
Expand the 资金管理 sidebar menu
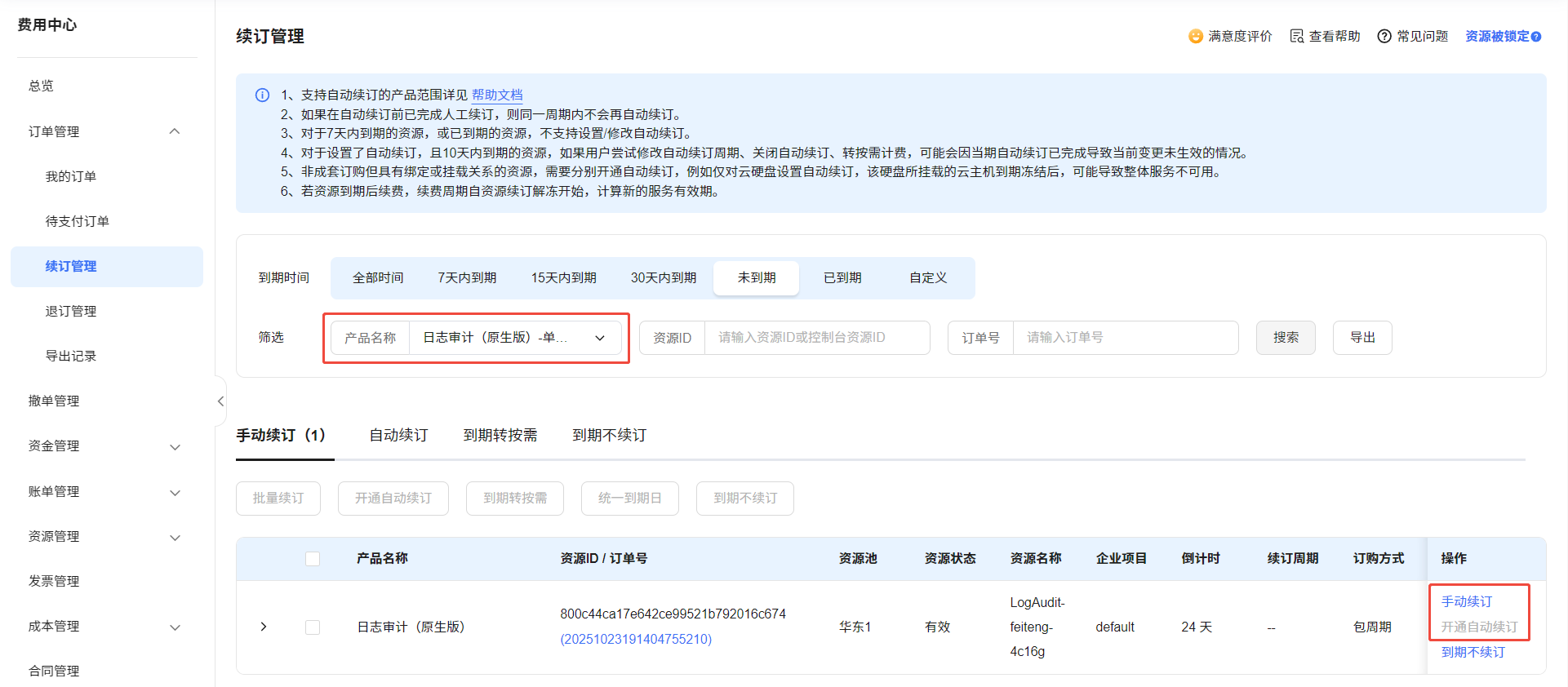[175, 446]
